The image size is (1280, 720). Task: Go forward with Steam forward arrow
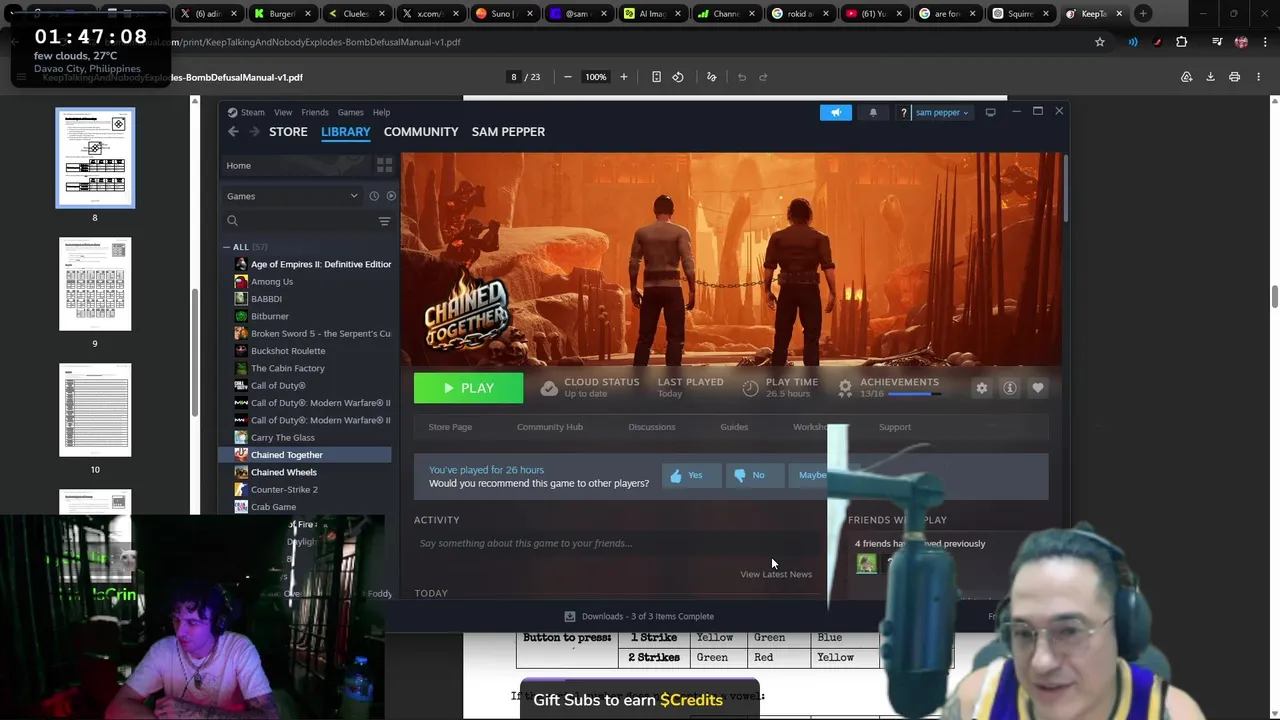tap(254, 131)
